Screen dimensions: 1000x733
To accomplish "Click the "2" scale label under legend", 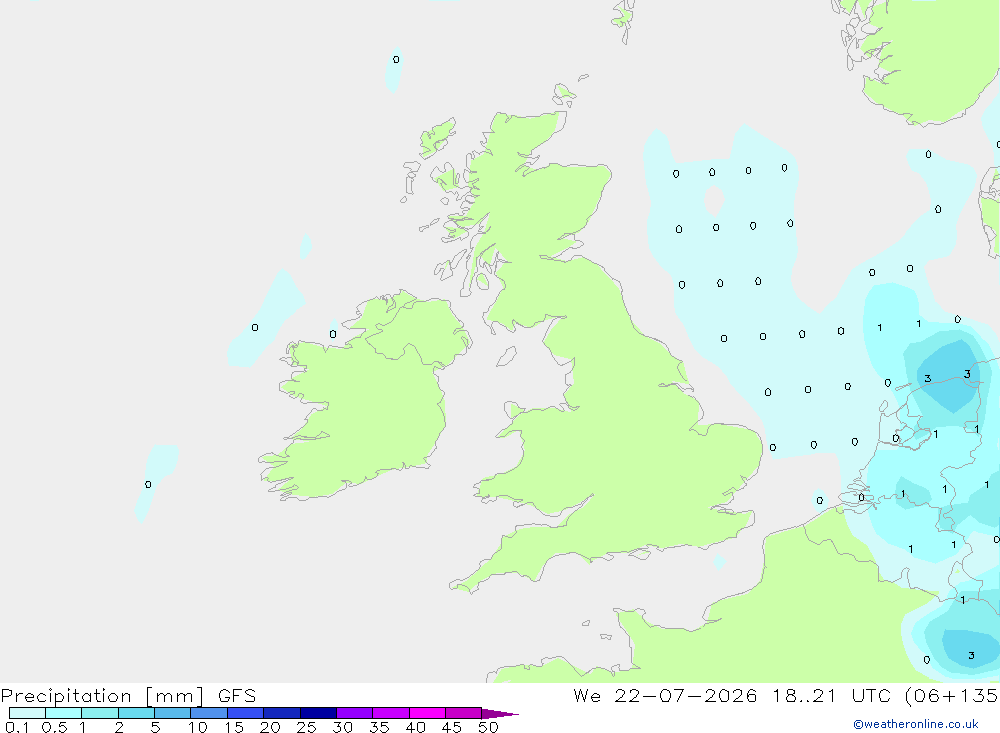I will (x=119, y=727).
